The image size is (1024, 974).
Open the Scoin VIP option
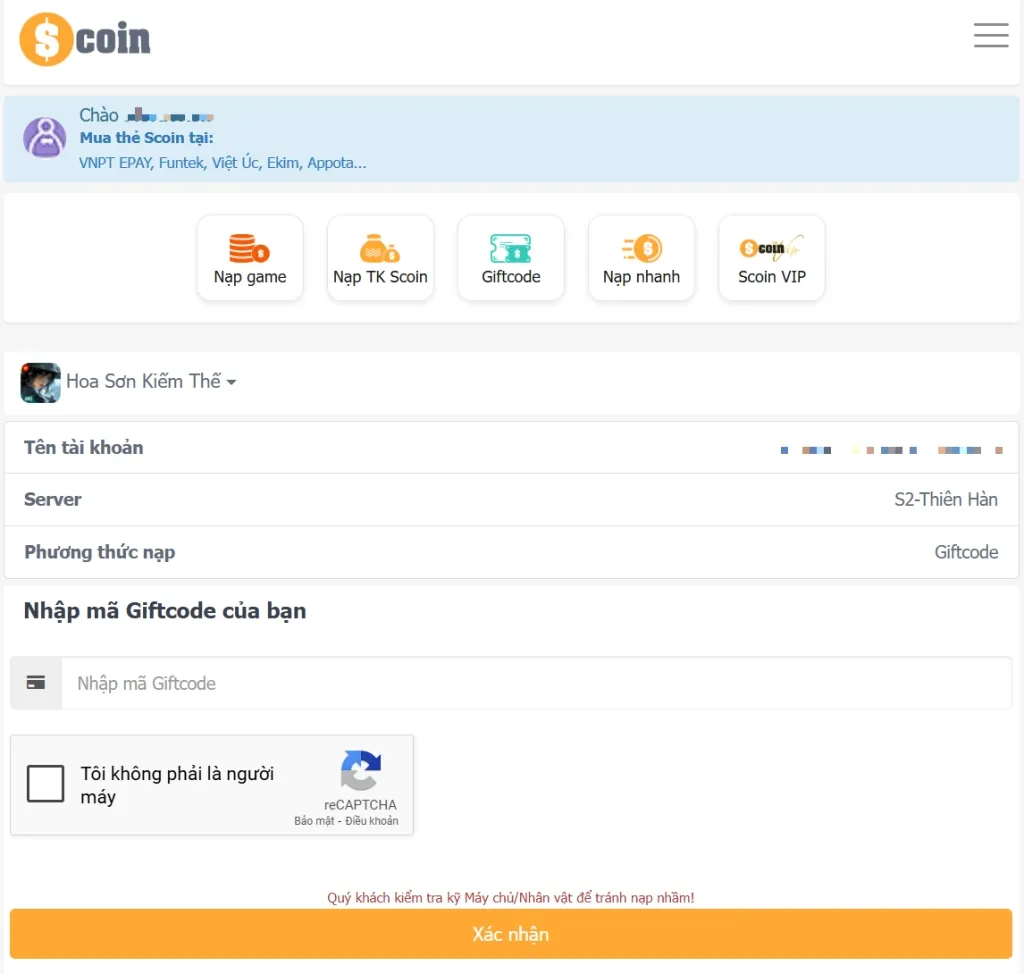tap(772, 258)
